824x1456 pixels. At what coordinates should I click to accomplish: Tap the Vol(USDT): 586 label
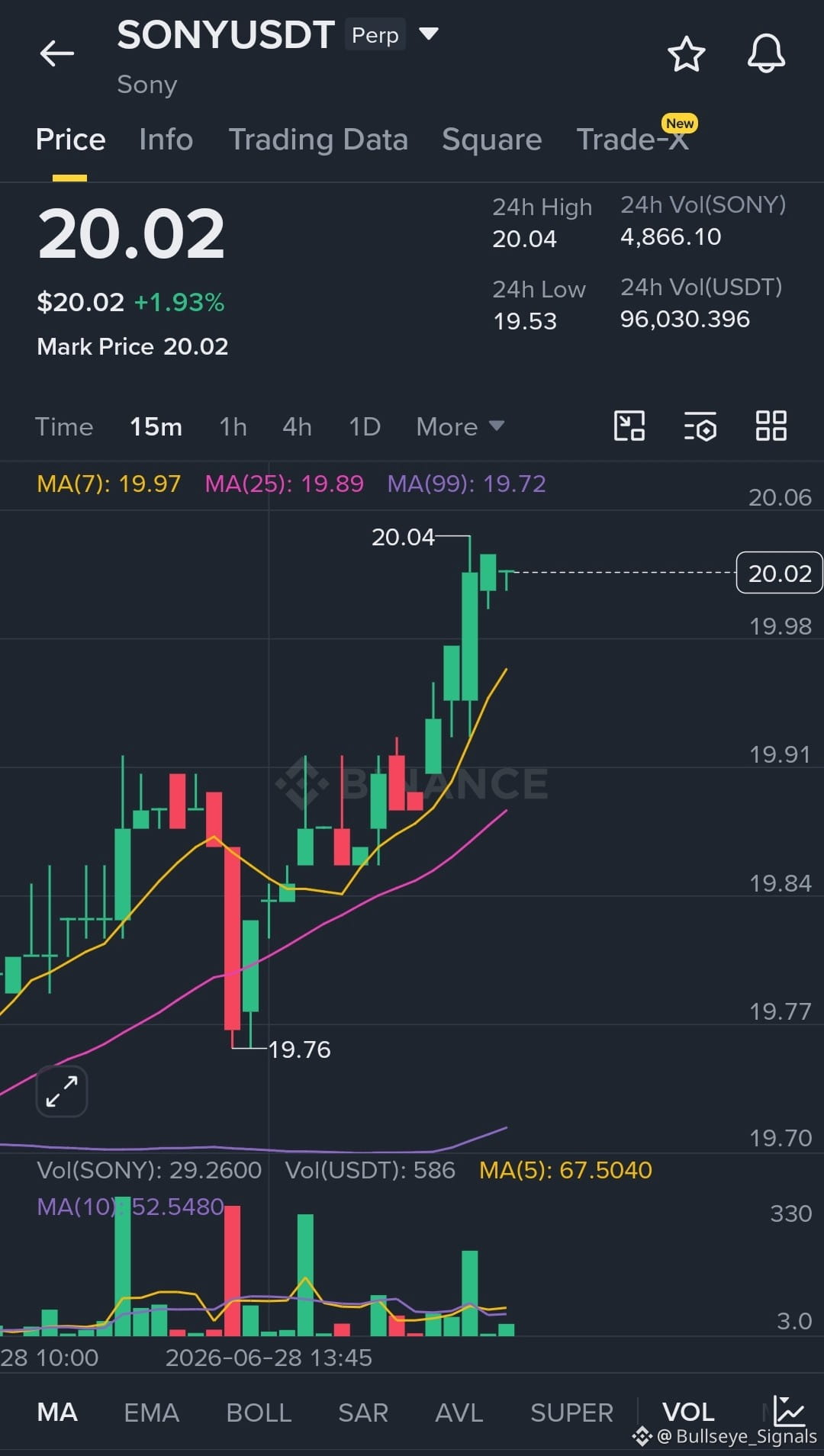[x=370, y=1170]
